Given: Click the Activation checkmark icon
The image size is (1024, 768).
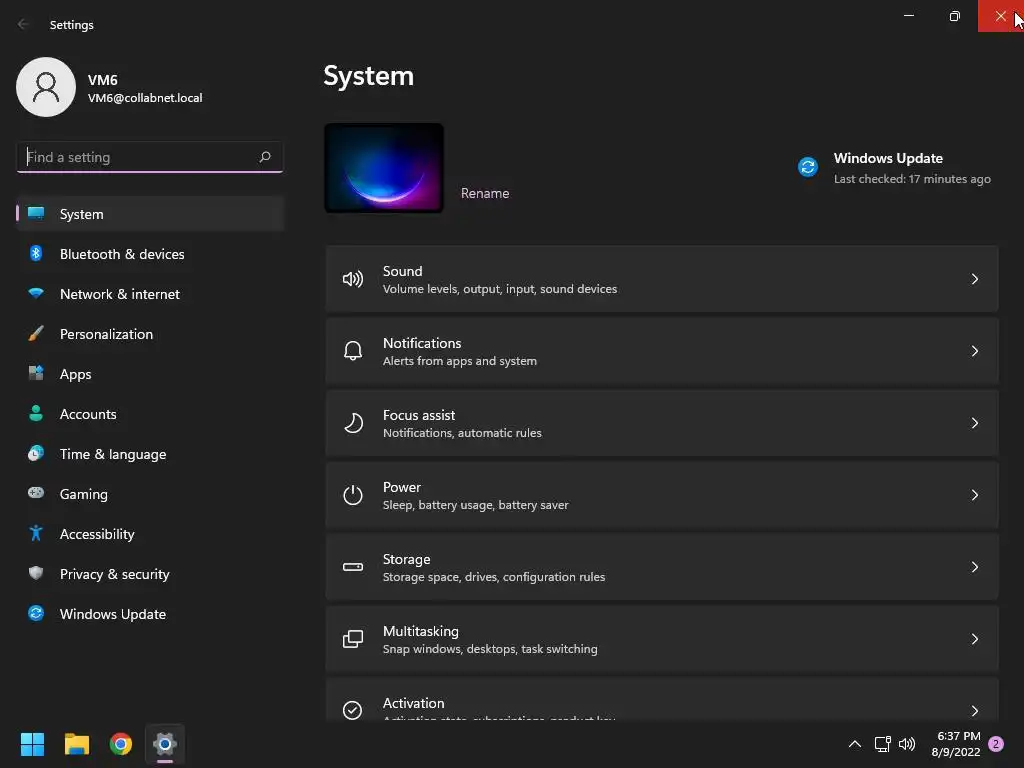Looking at the screenshot, I should click(x=353, y=710).
